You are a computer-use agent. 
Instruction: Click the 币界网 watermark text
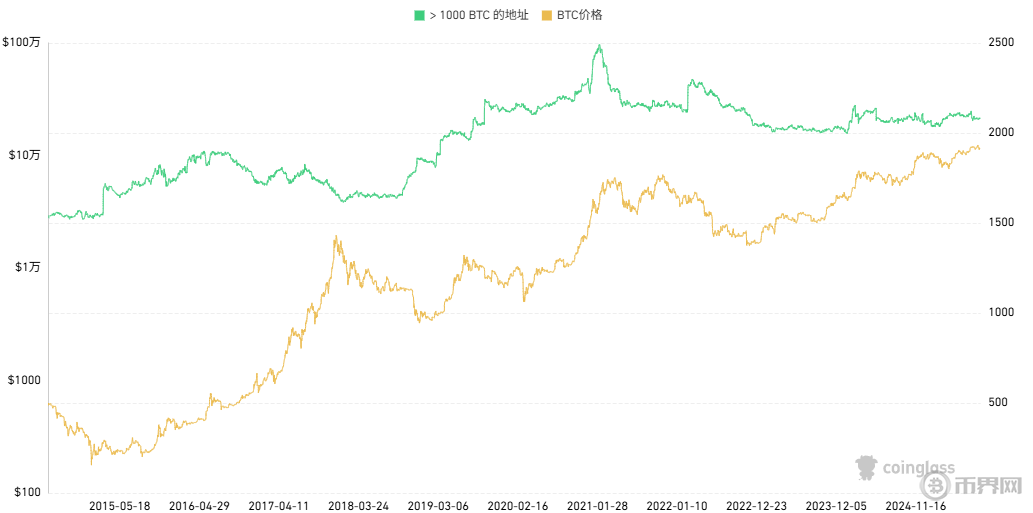pos(987,487)
